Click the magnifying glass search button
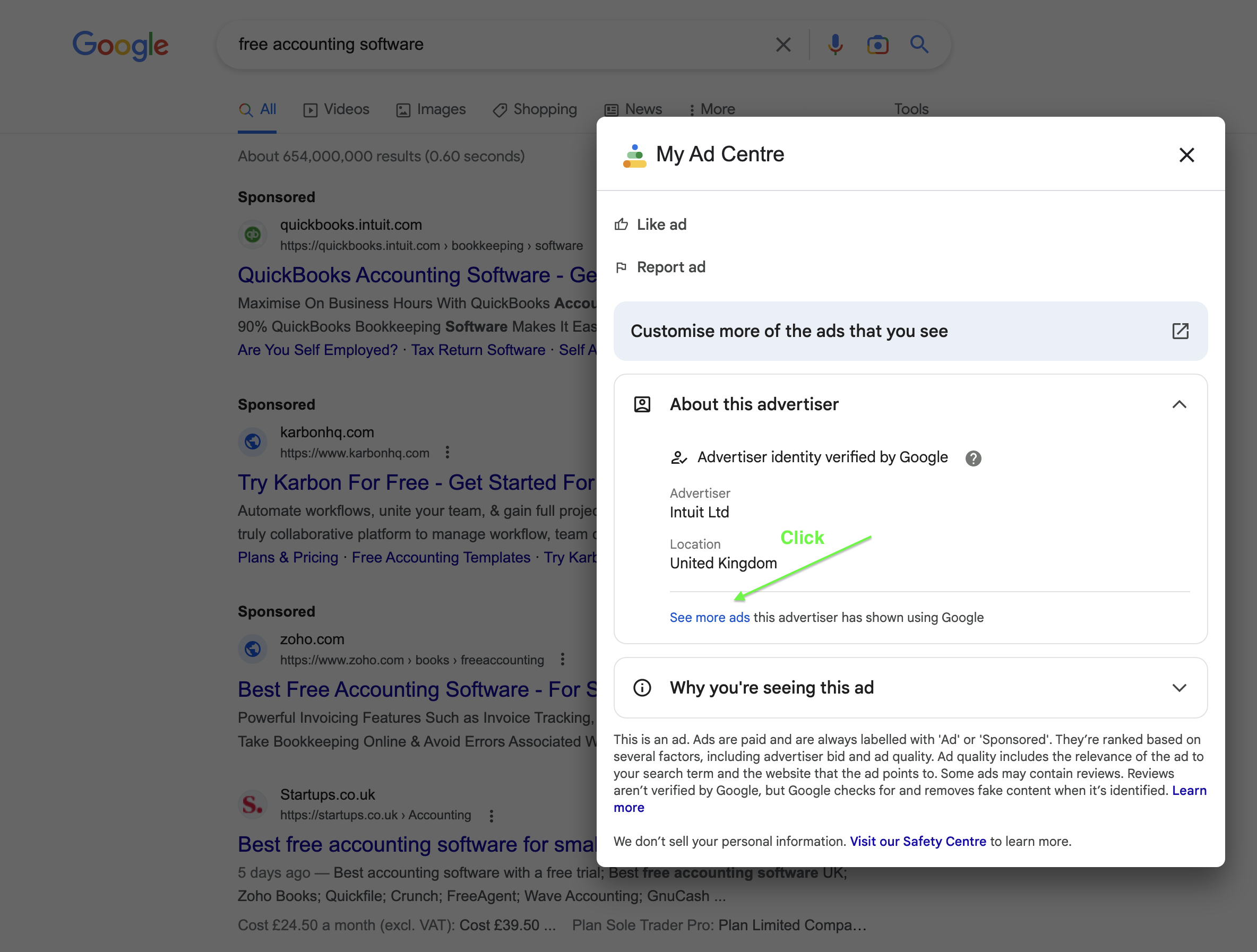 [x=918, y=44]
